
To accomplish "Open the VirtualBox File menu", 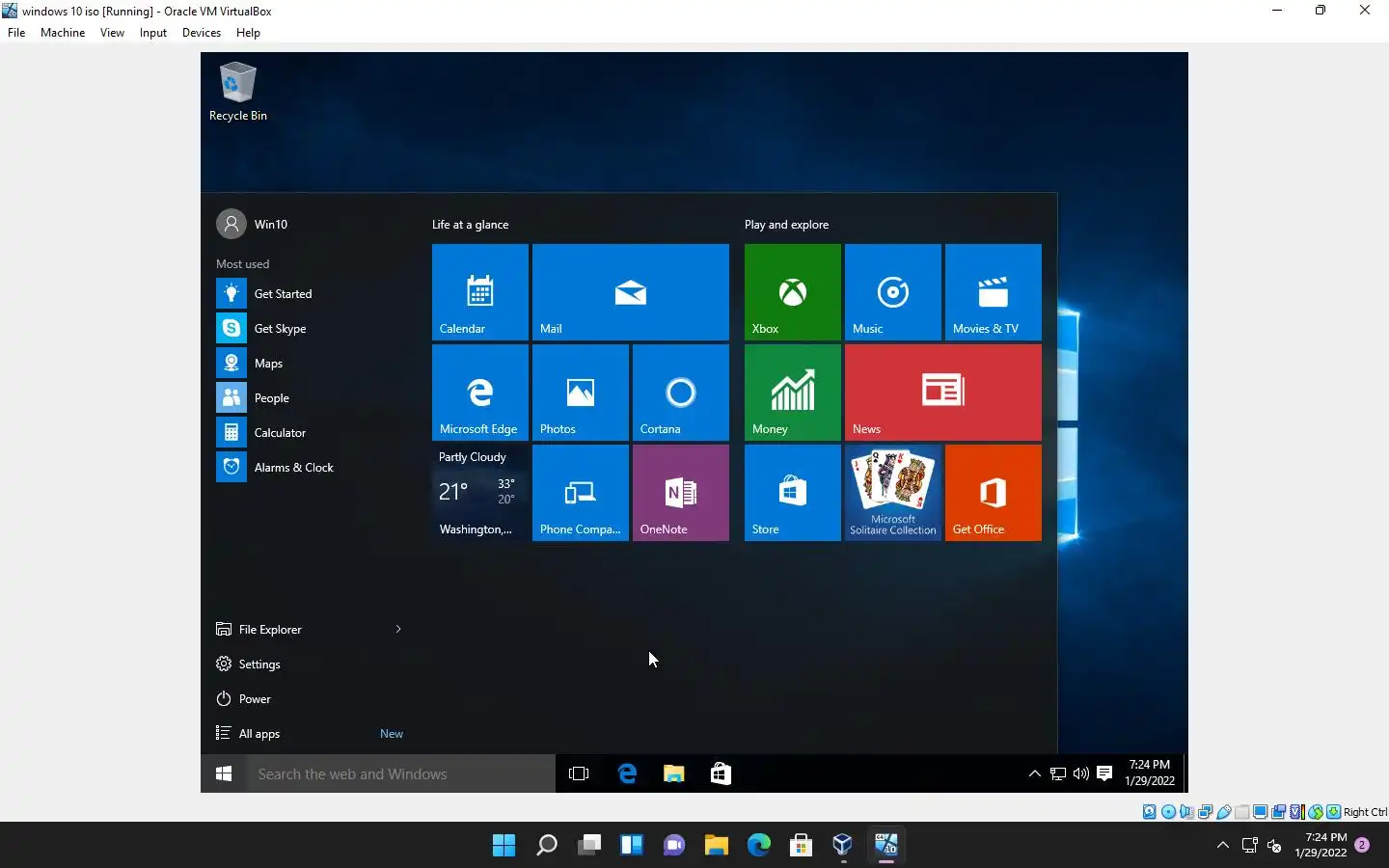I will tap(16, 33).
